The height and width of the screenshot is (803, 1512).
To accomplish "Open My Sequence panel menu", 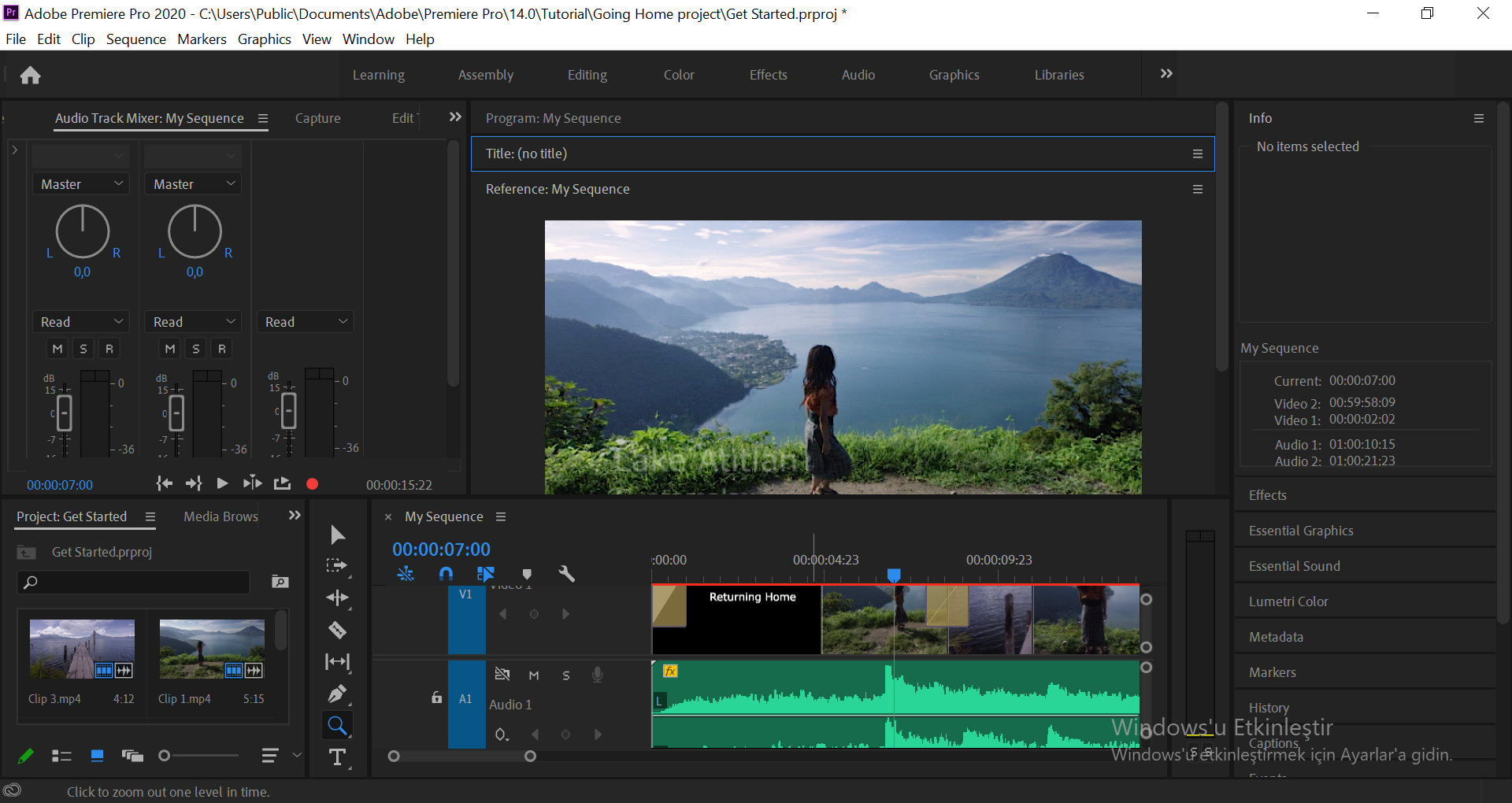I will pyautogui.click(x=501, y=517).
